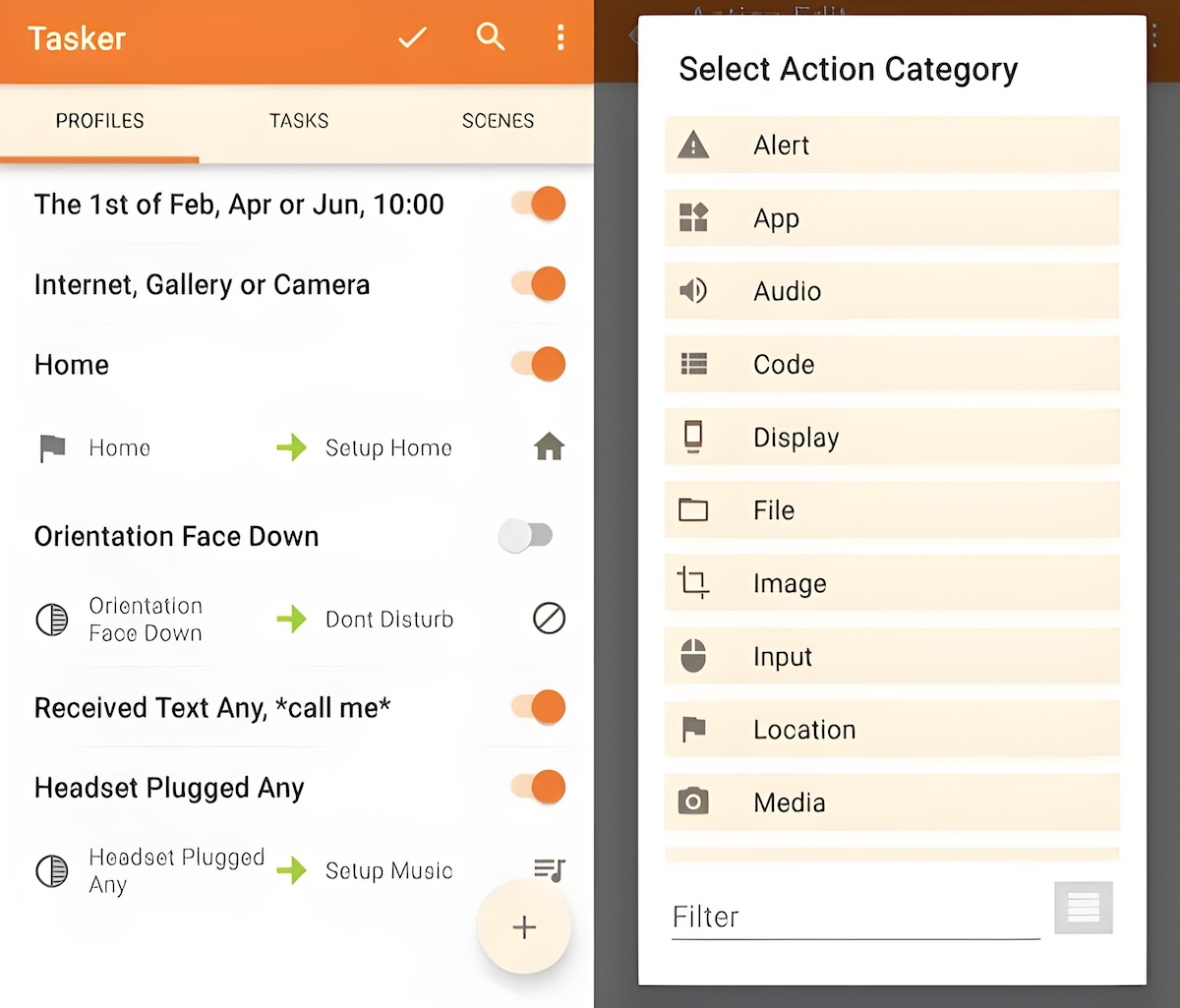
Task: Click the App widgets icon
Action: click(693, 218)
